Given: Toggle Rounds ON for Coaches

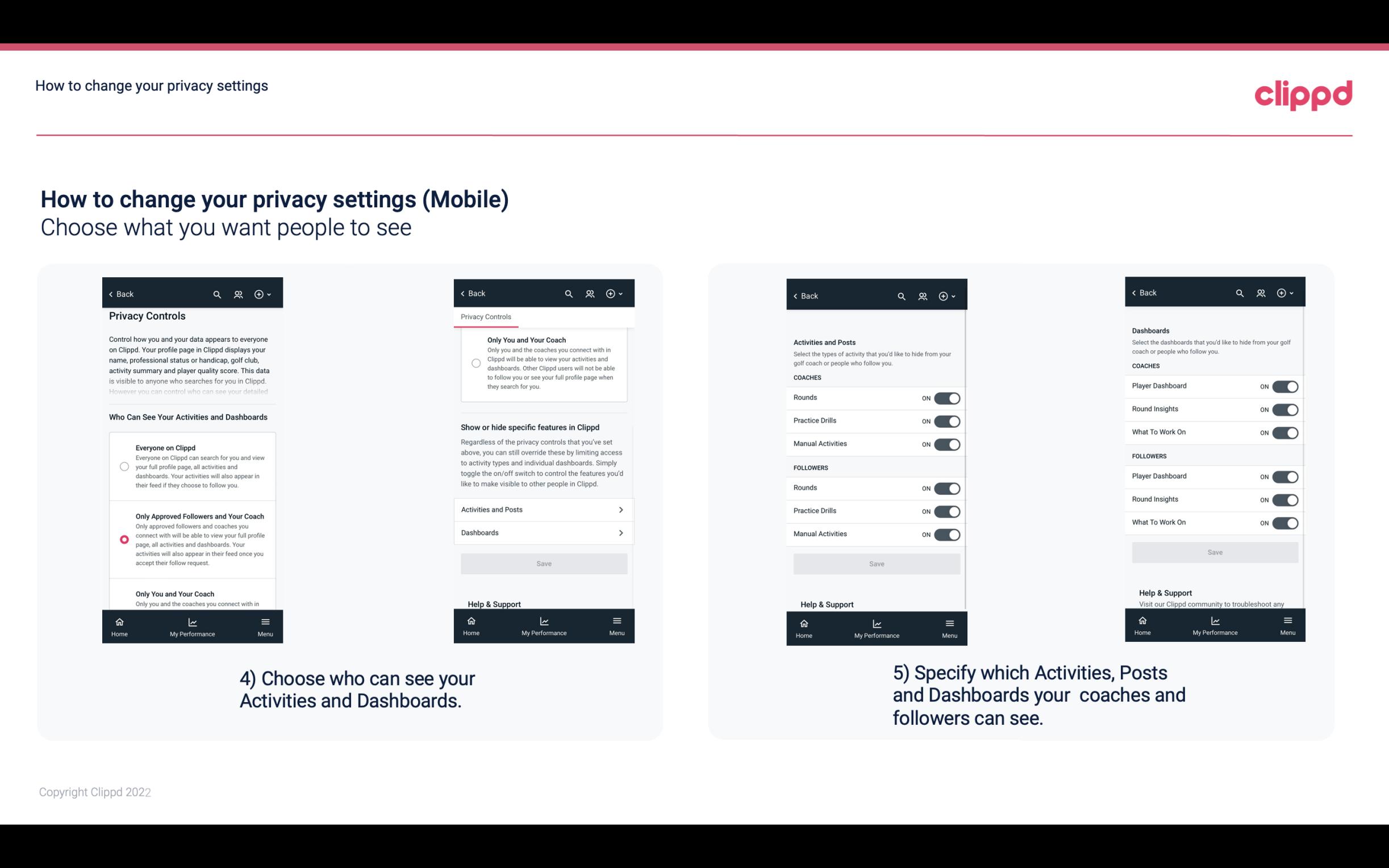Looking at the screenshot, I should point(945,397).
